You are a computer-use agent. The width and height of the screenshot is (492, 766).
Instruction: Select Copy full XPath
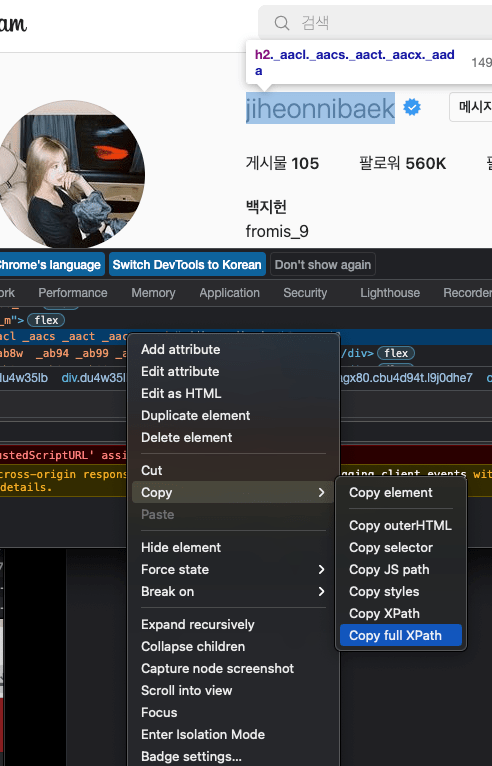click(x=401, y=636)
